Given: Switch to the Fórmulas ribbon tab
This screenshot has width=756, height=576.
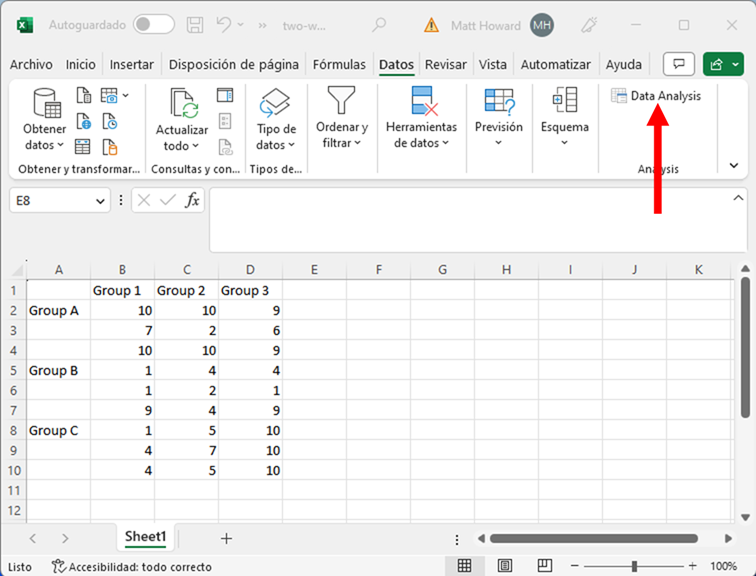Looking at the screenshot, I should (339, 64).
